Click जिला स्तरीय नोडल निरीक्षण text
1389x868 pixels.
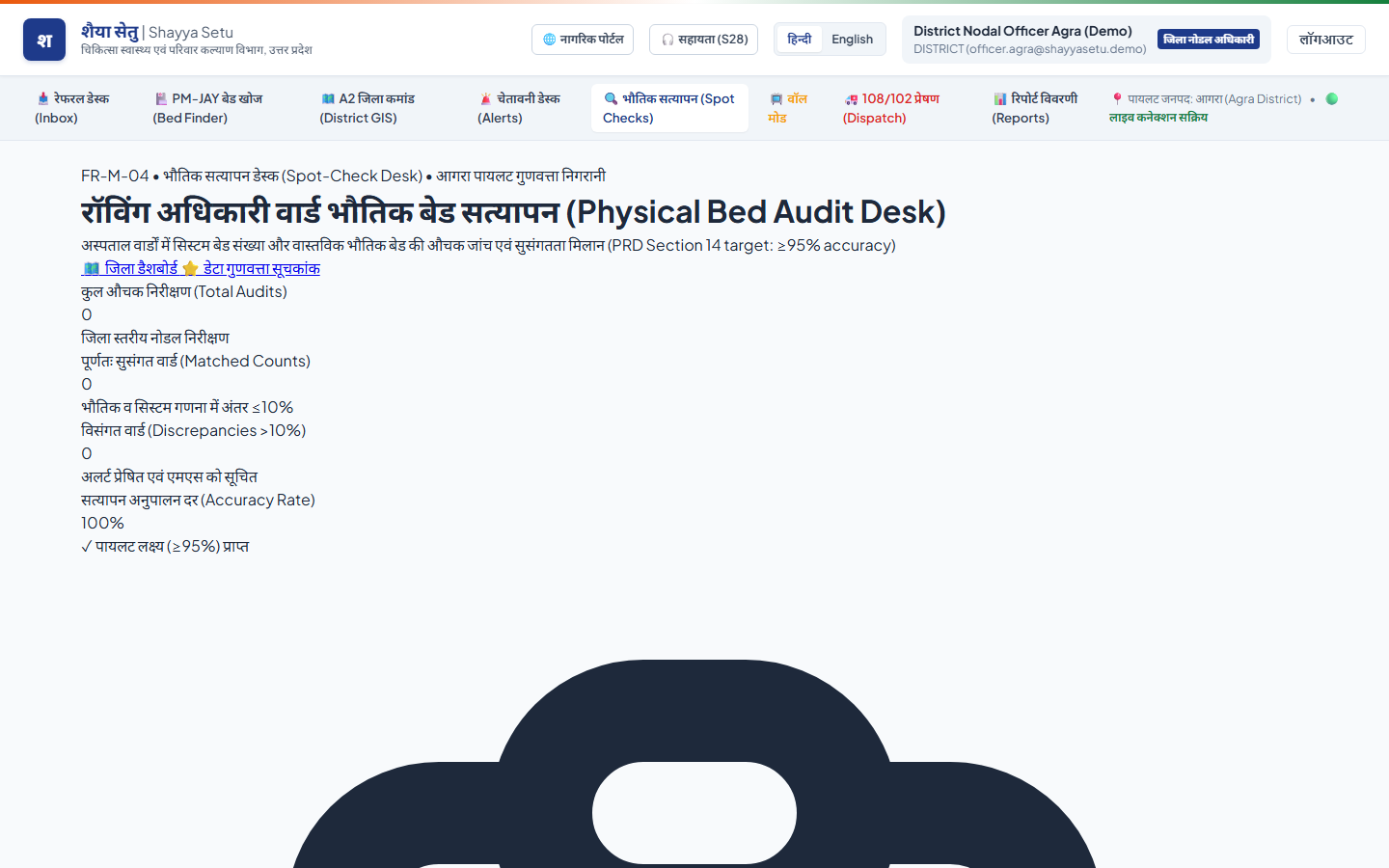coord(155,338)
